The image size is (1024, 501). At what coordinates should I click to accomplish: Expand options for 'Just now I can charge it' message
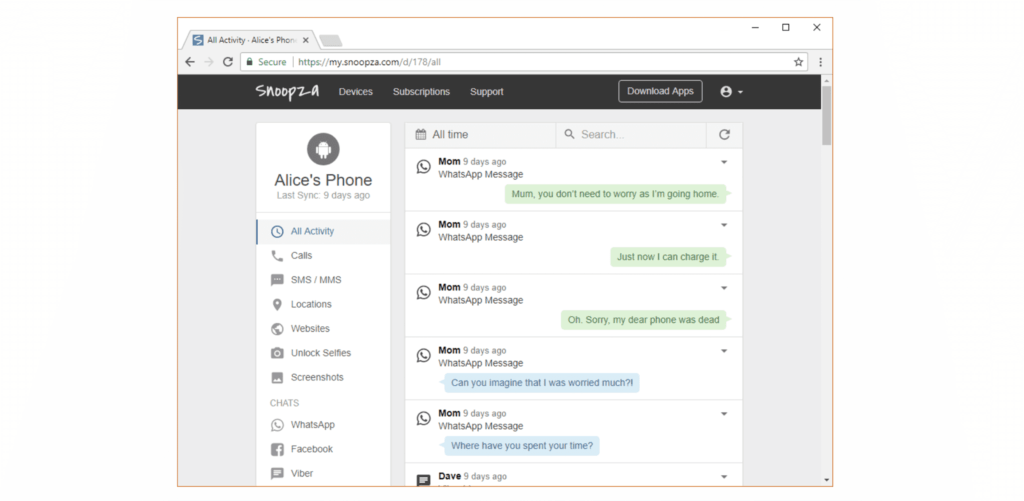(x=724, y=225)
